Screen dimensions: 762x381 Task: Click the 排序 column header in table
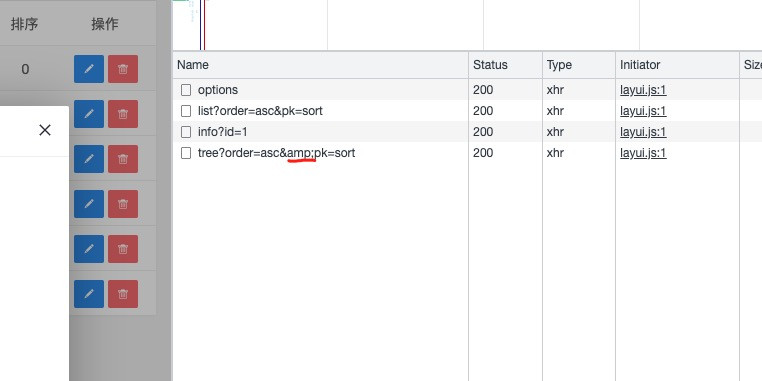[x=24, y=24]
